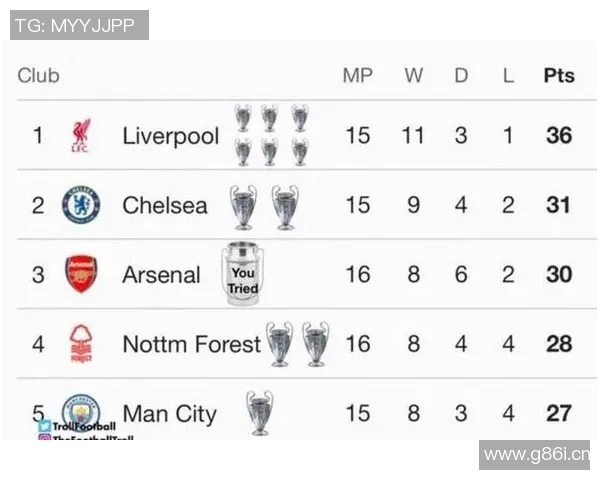Click the trophy beside Man City
600x480 pixels.
point(260,412)
